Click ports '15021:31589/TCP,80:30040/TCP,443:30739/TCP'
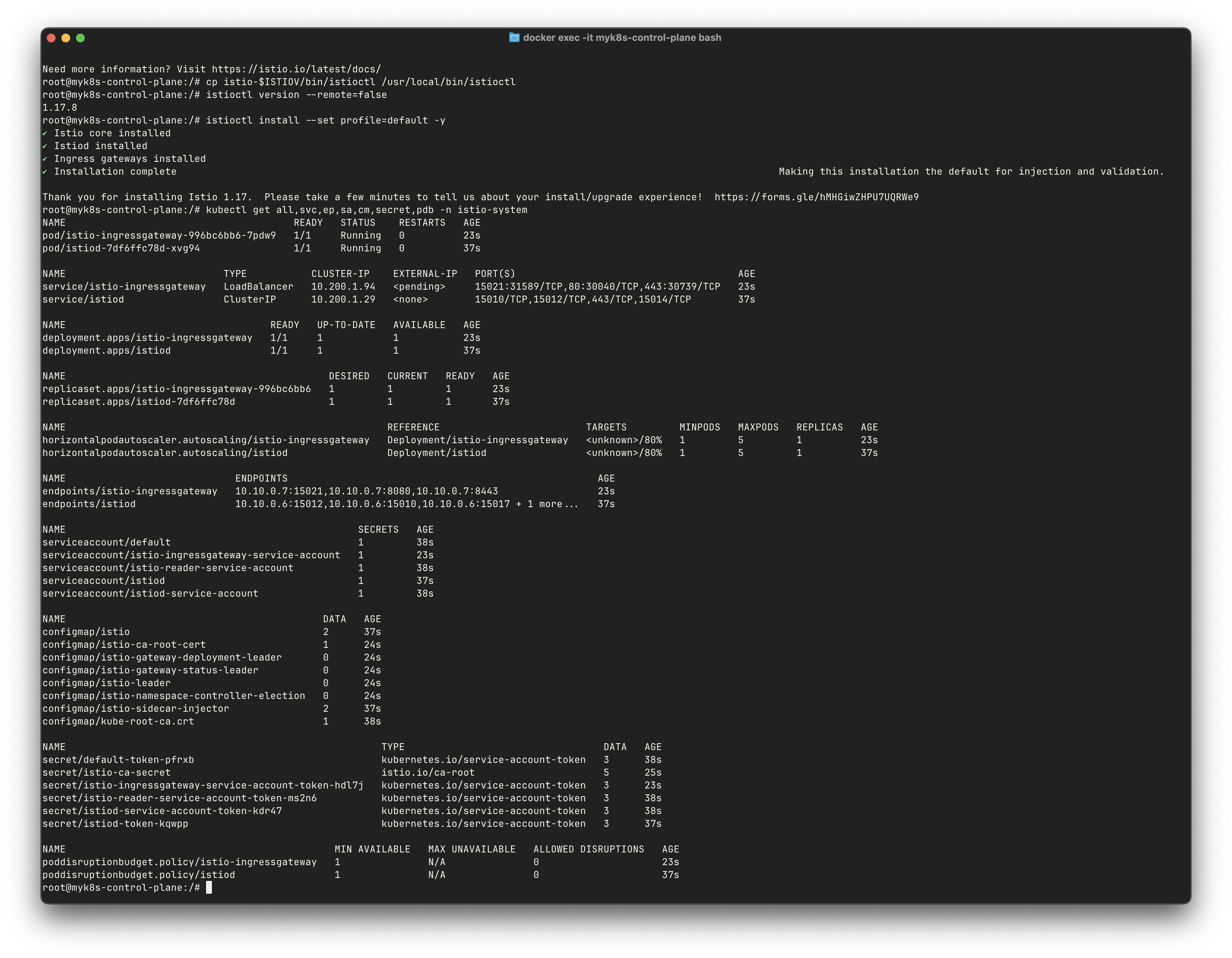Screen dimensions: 1232x958 pos(597,286)
